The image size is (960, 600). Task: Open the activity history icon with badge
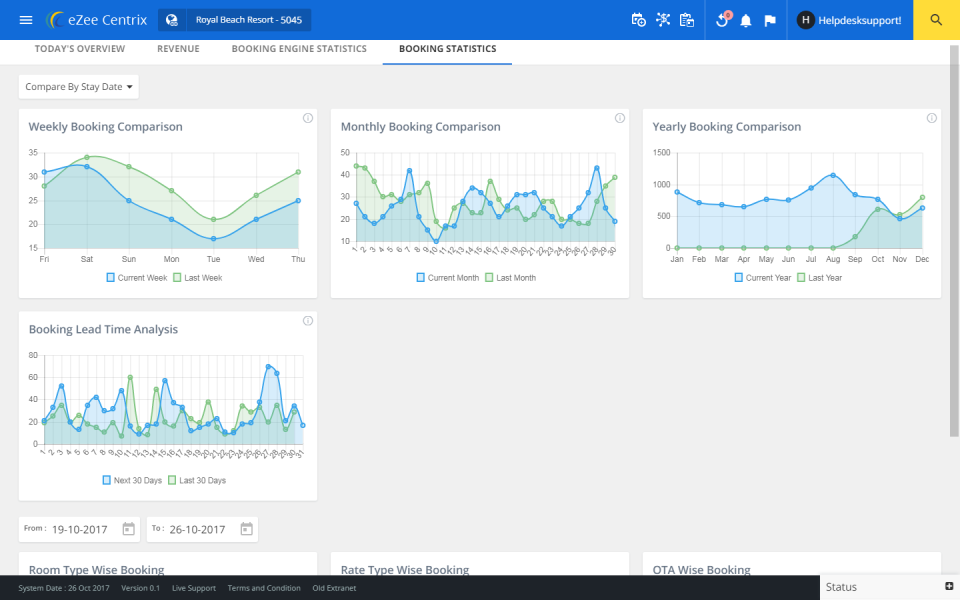pyautogui.click(x=721, y=19)
